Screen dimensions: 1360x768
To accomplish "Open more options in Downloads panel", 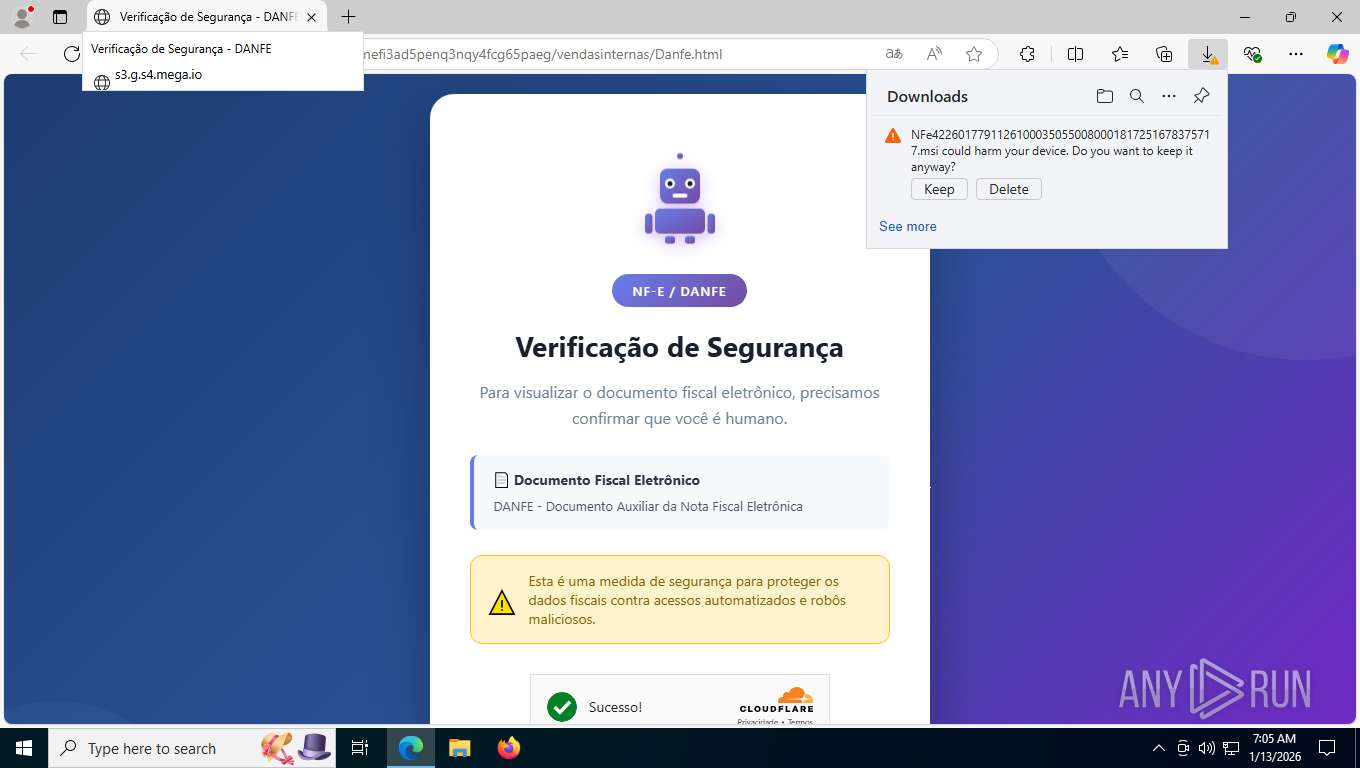I will pyautogui.click(x=1169, y=96).
